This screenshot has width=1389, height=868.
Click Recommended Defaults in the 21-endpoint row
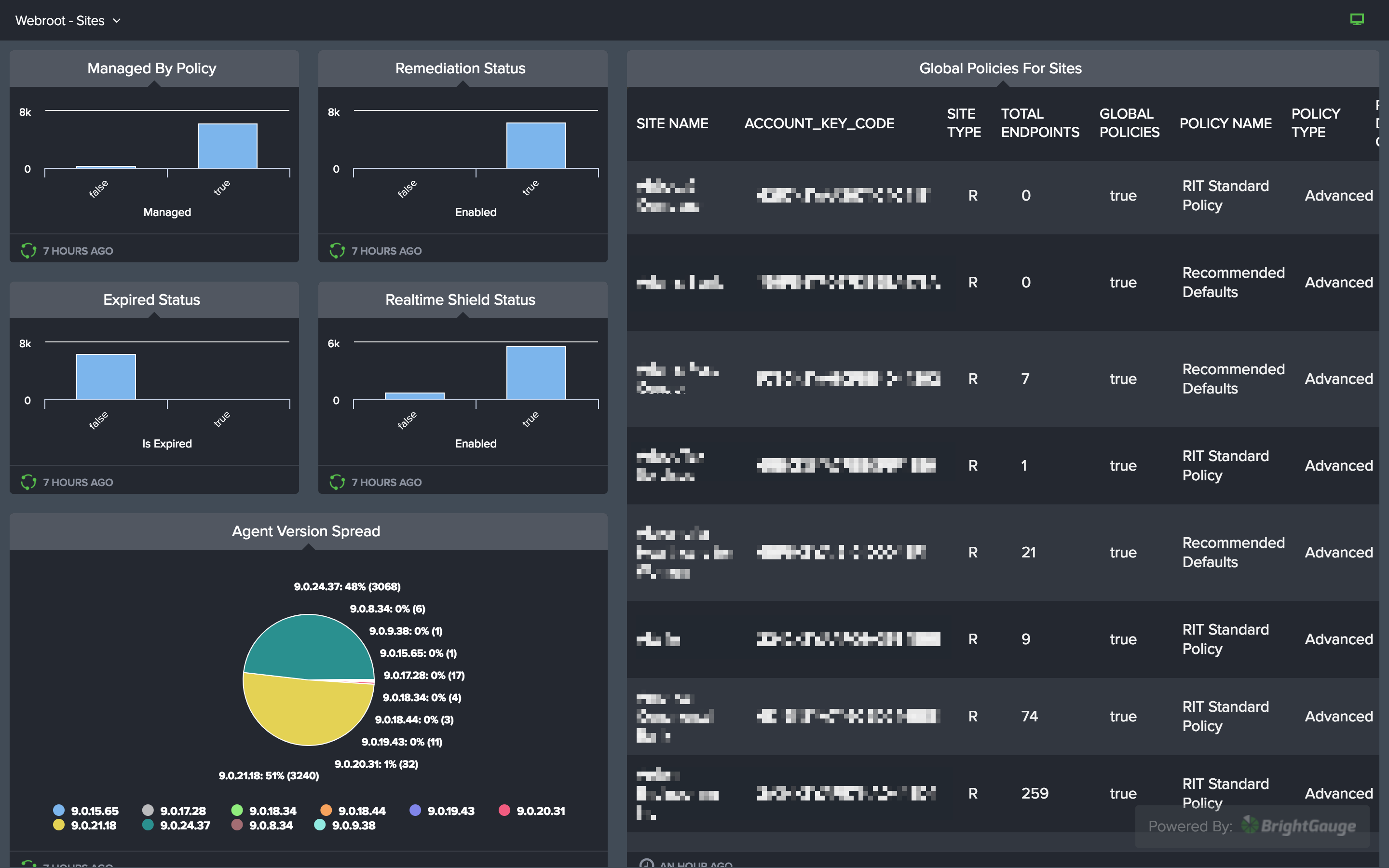point(1233,552)
